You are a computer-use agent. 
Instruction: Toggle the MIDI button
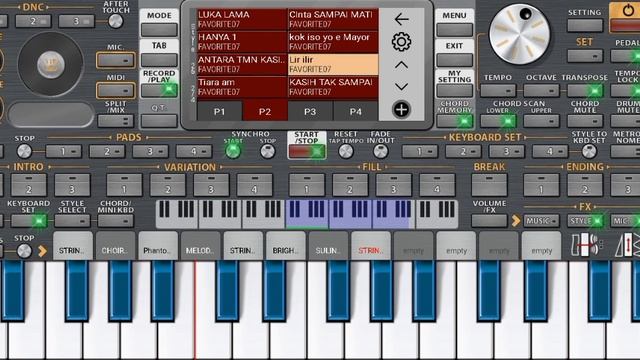(116, 90)
